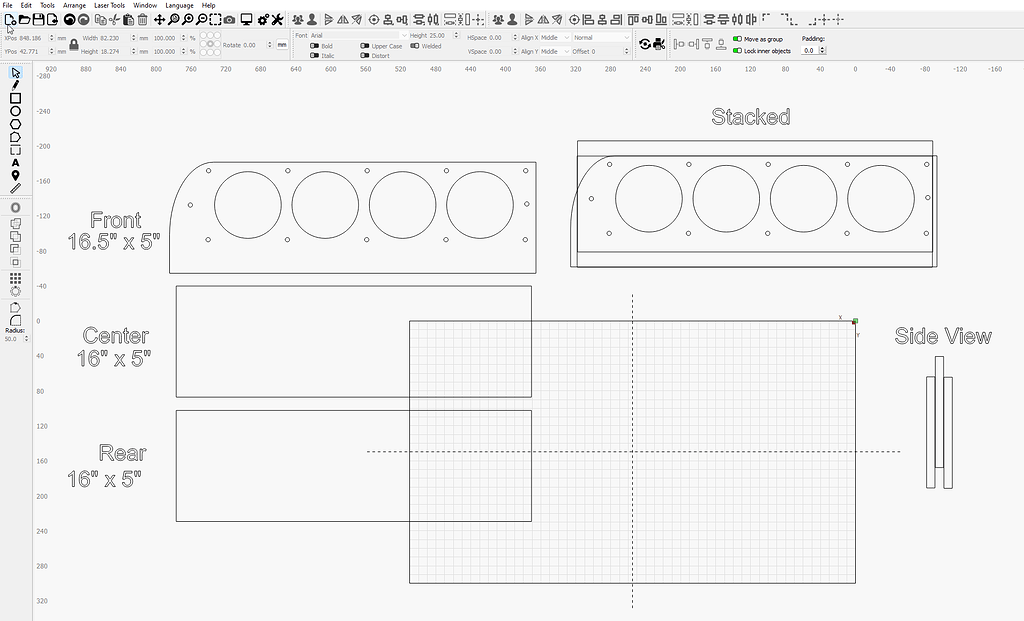Open the Font family dropdown
The image size is (1024, 621).
(x=404, y=36)
